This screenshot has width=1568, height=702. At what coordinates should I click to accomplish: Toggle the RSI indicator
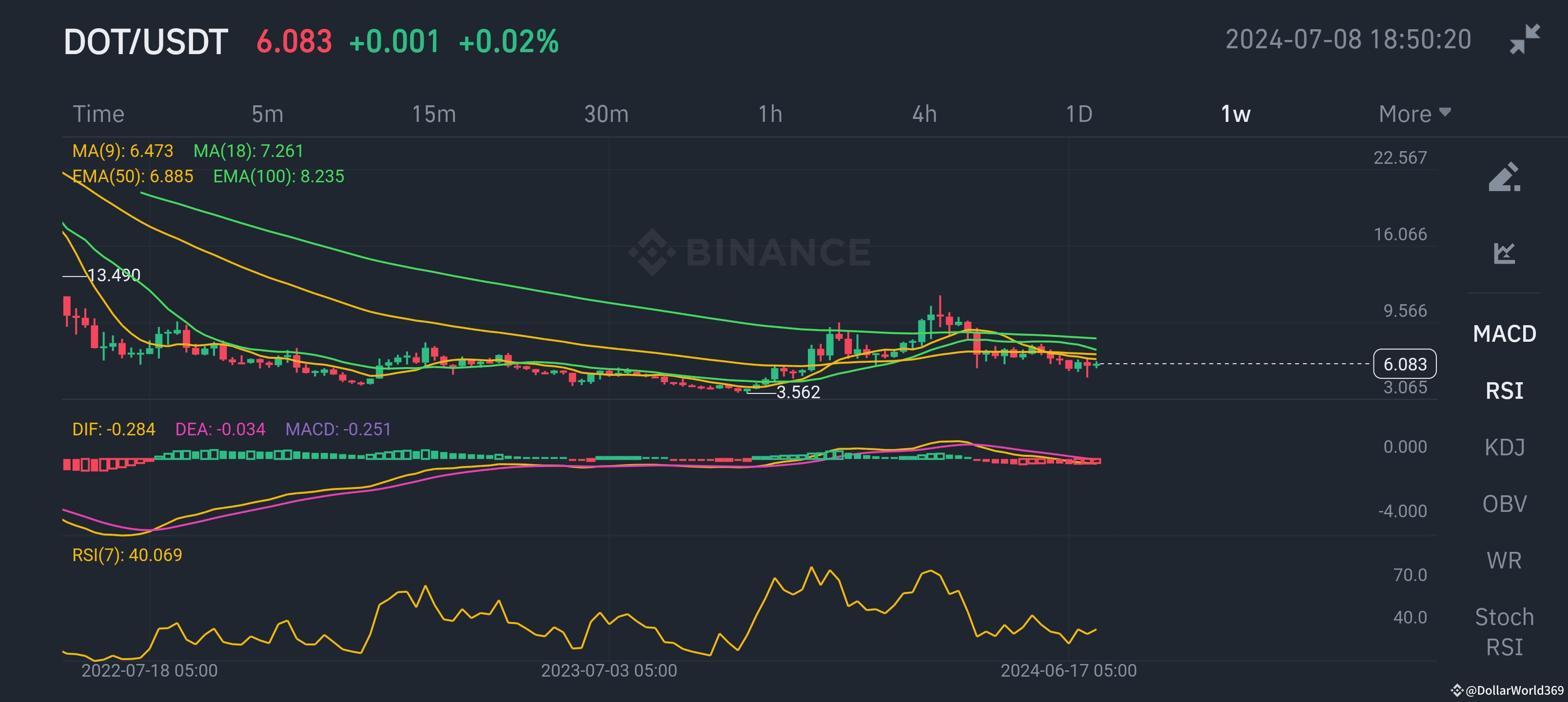point(1504,390)
